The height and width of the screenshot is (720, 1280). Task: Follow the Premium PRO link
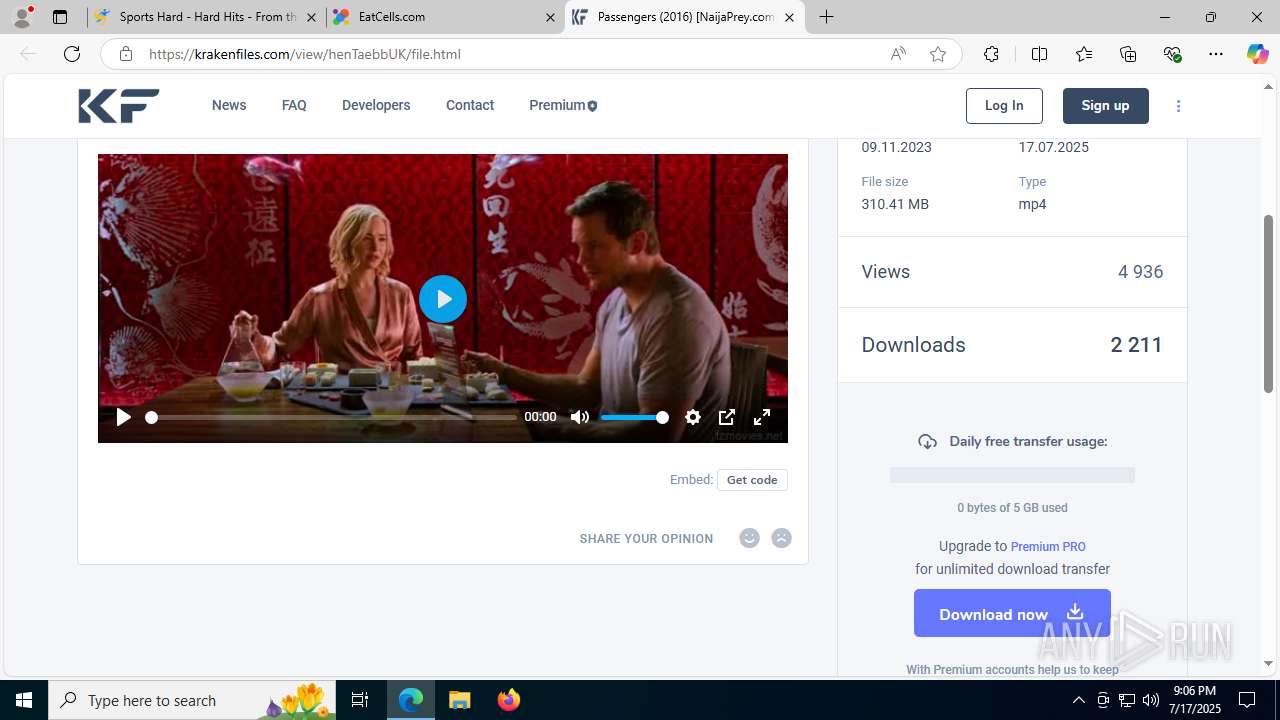point(1048,547)
